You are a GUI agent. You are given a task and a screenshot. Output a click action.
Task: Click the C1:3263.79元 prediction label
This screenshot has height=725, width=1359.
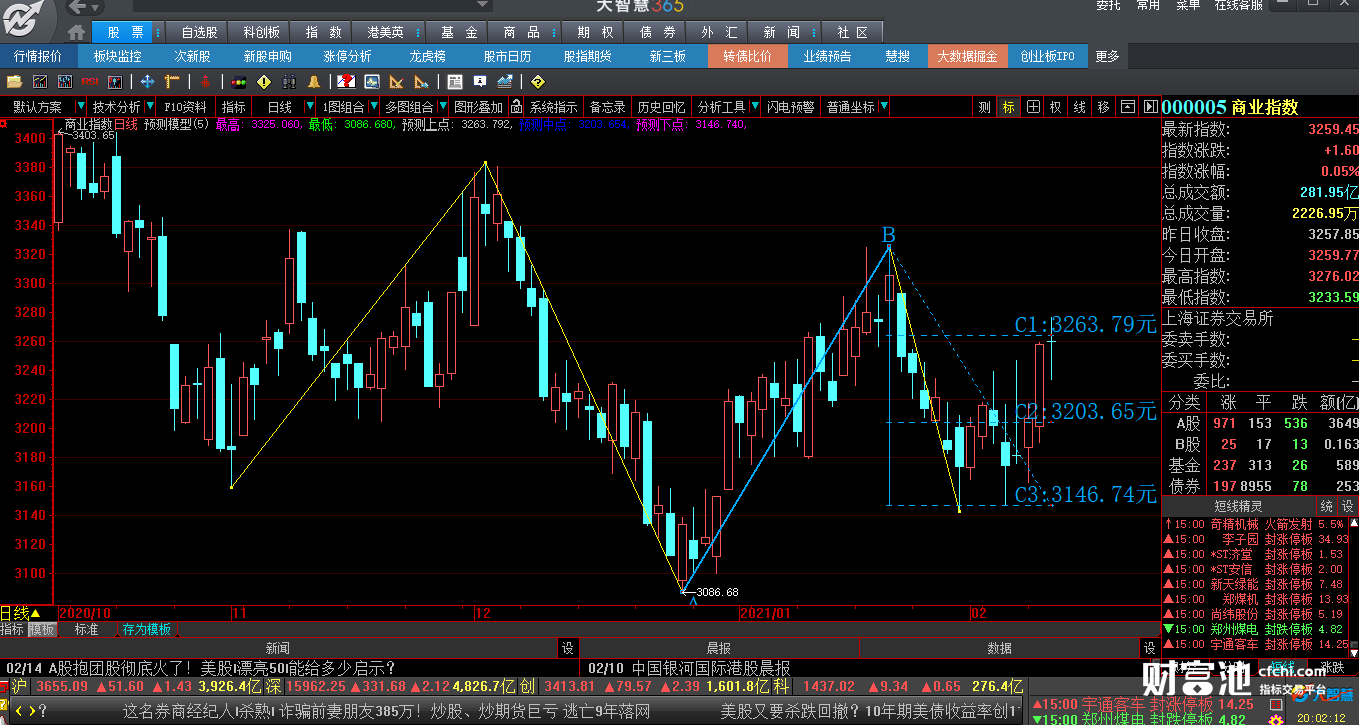pyautogui.click(x=1085, y=324)
